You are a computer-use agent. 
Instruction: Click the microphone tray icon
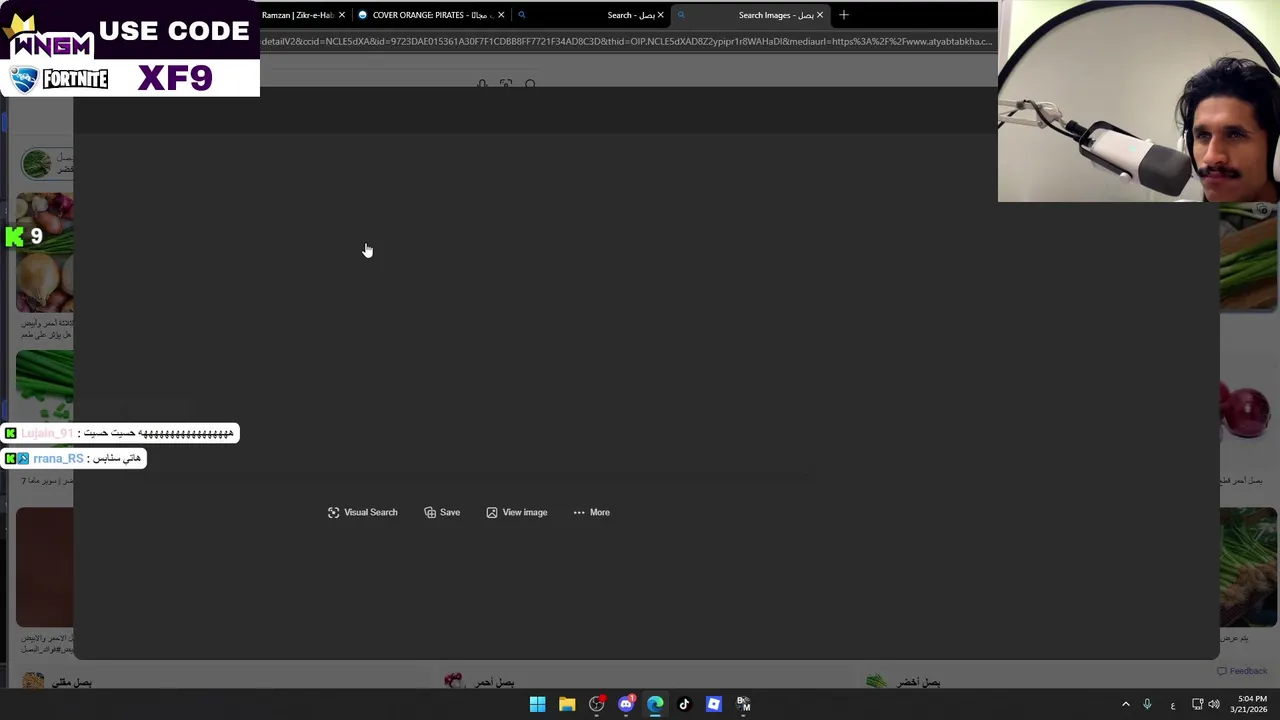[1147, 704]
